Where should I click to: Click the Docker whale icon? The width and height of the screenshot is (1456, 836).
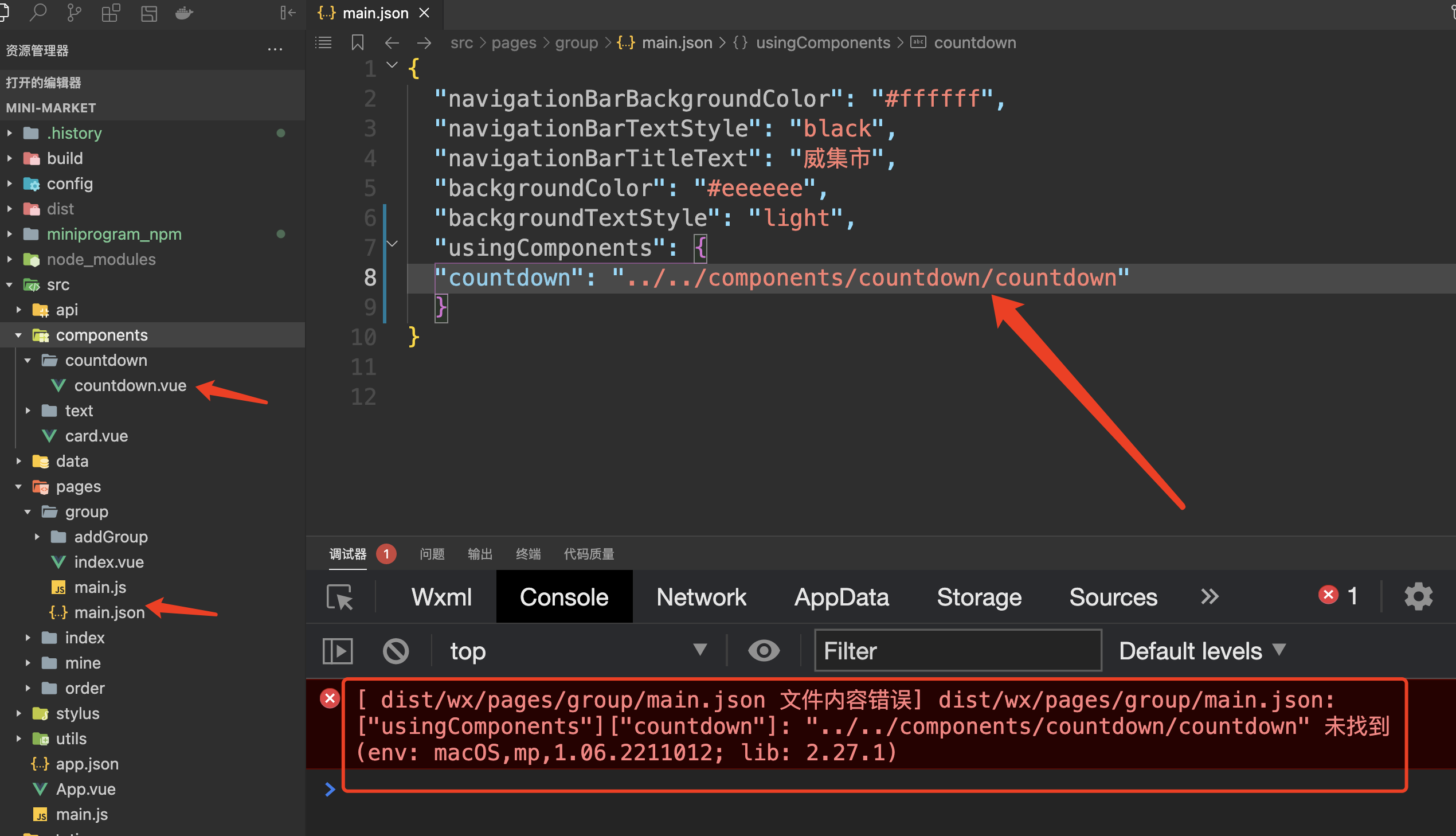pos(183,13)
